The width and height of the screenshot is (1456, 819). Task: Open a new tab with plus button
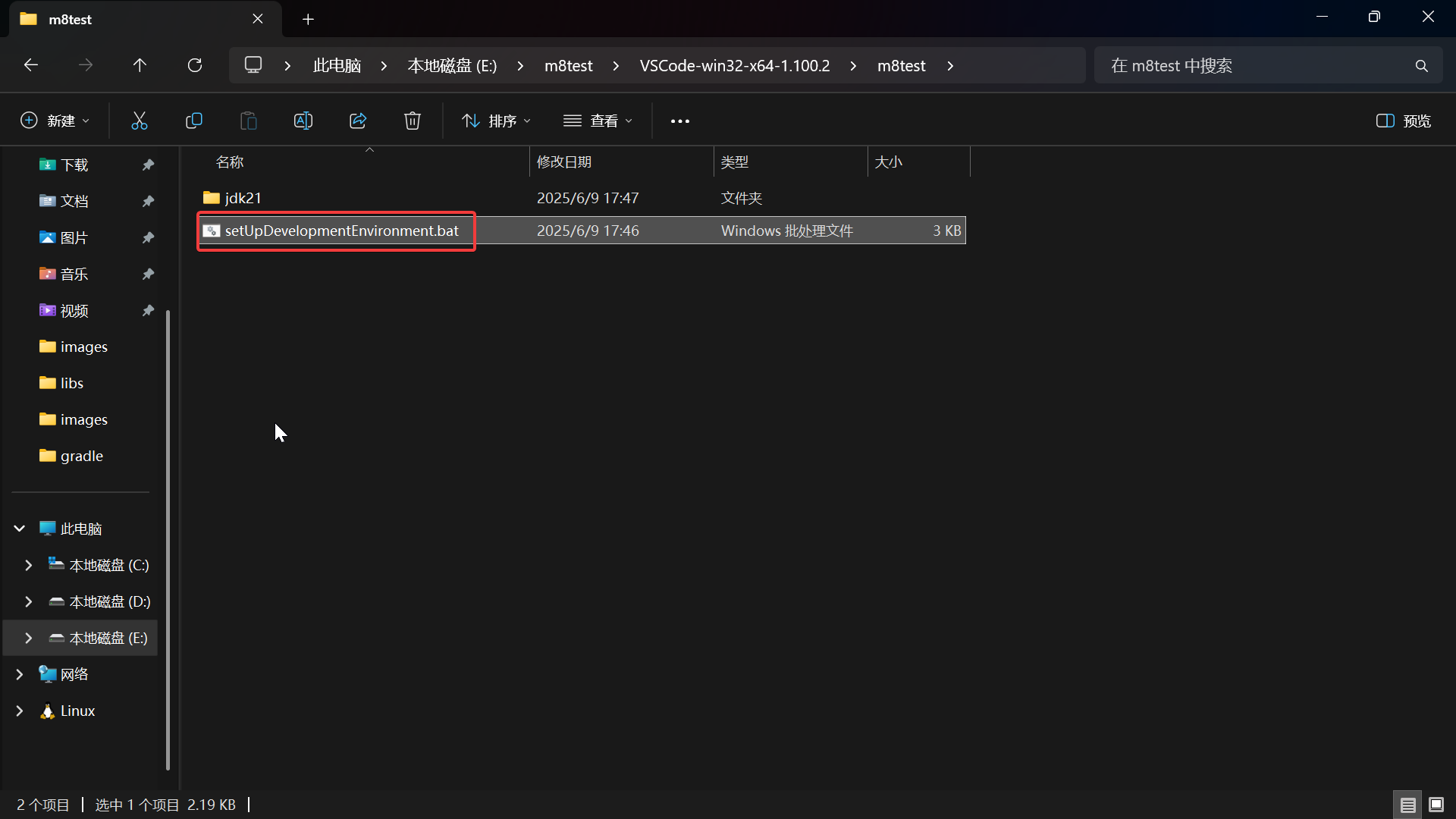click(308, 20)
